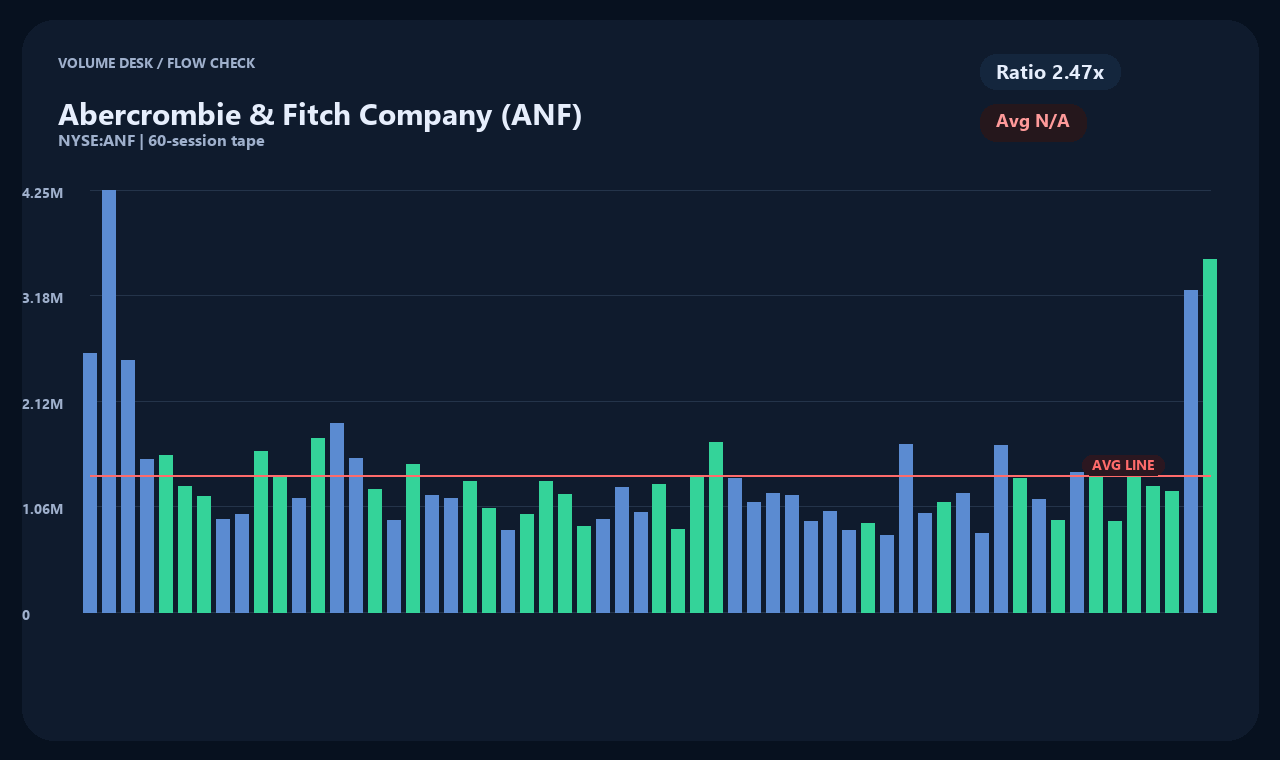Select the last green volume bar
This screenshot has width=1280, height=760.
point(1210,436)
